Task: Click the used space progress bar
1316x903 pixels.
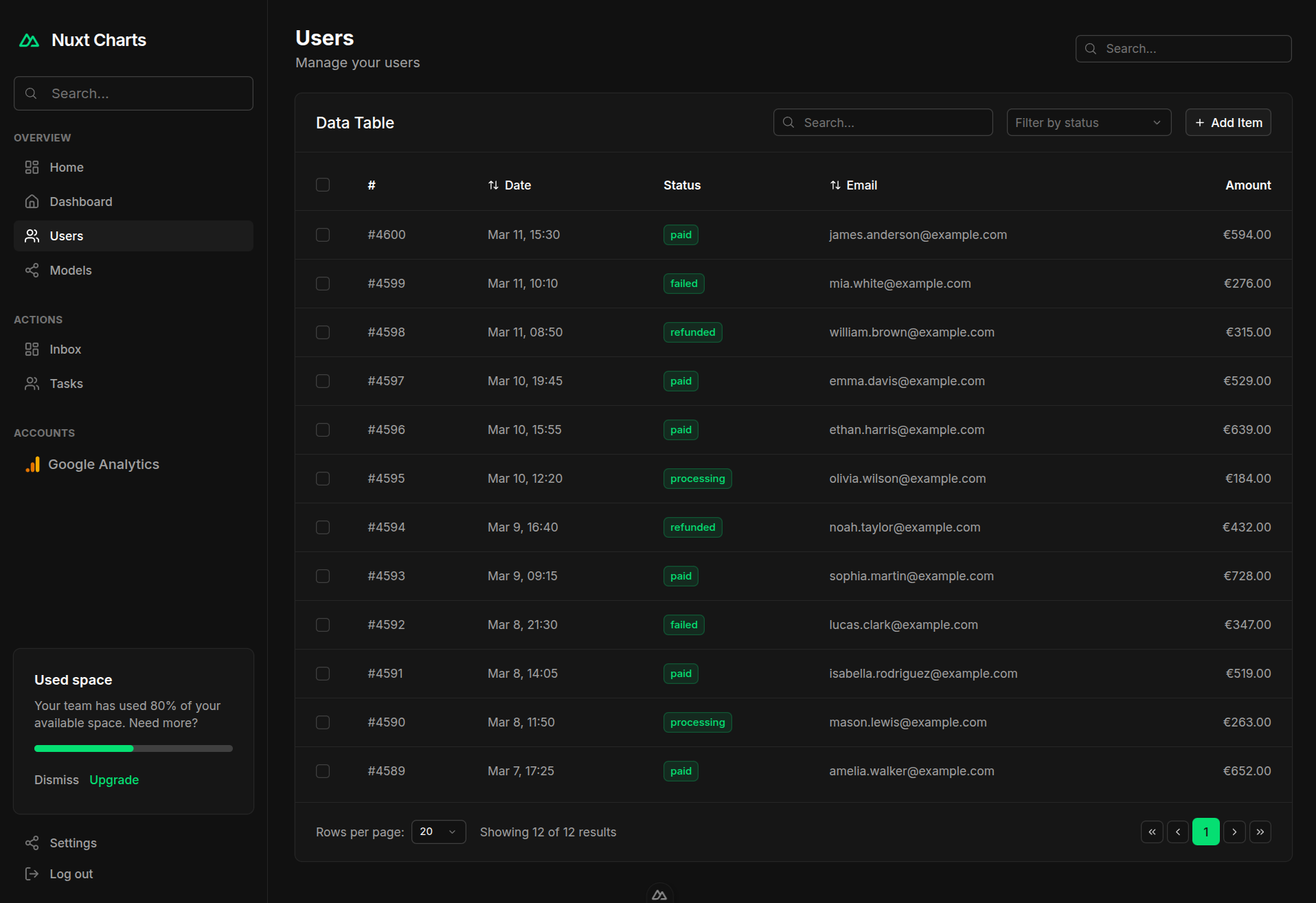Action: pos(133,748)
